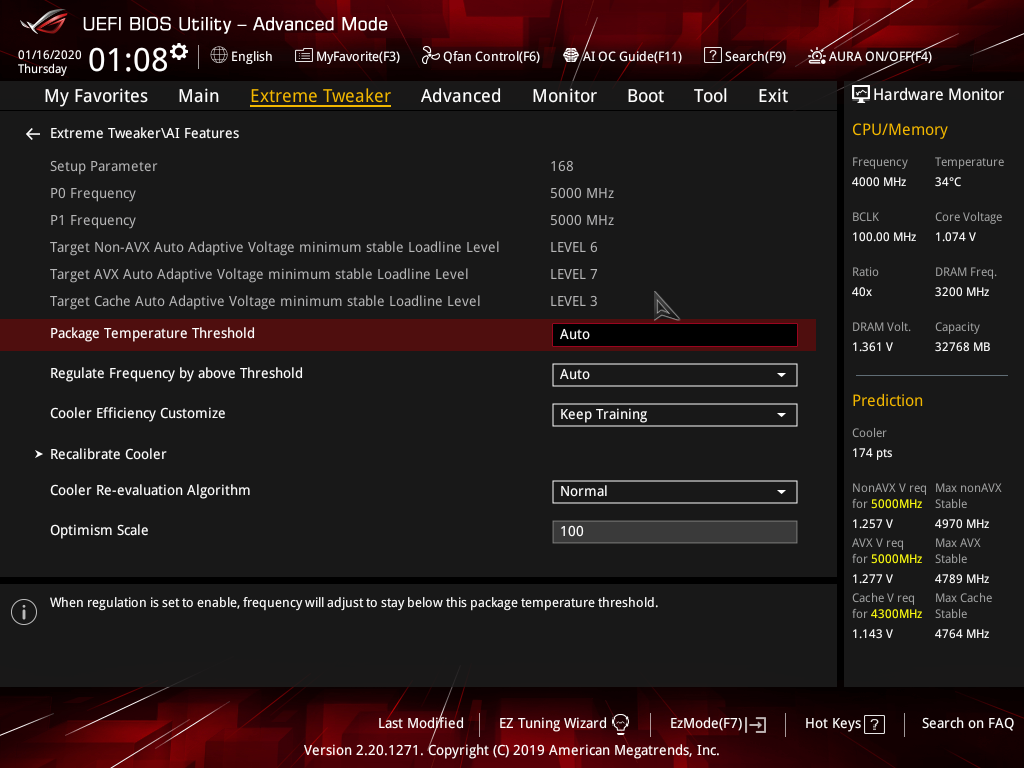
Task: Click the Qfan Control fan icon
Action: (430, 56)
